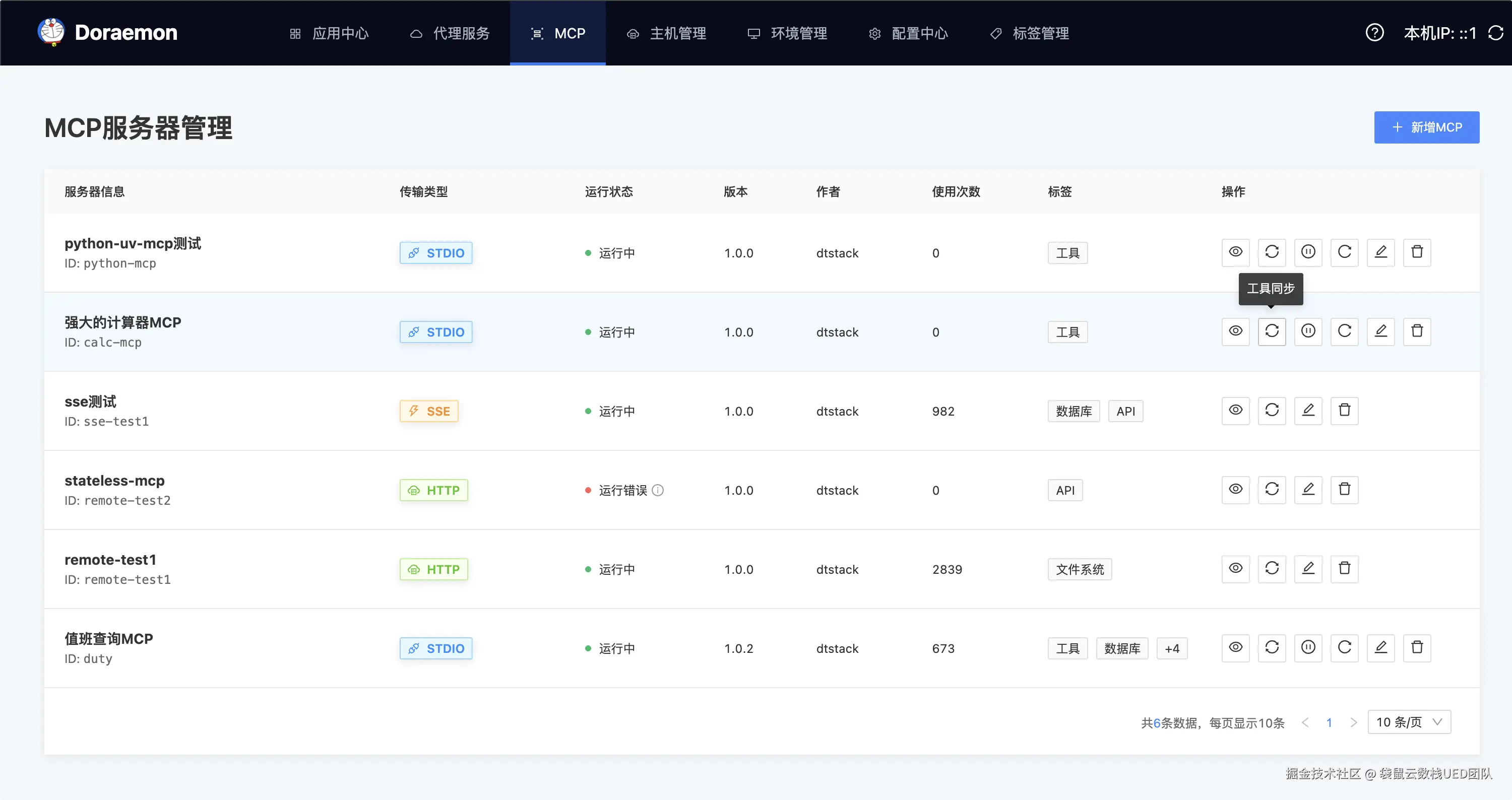Edit the sse测试 server entry
Screen dimensions: 1512x800
click(1308, 411)
